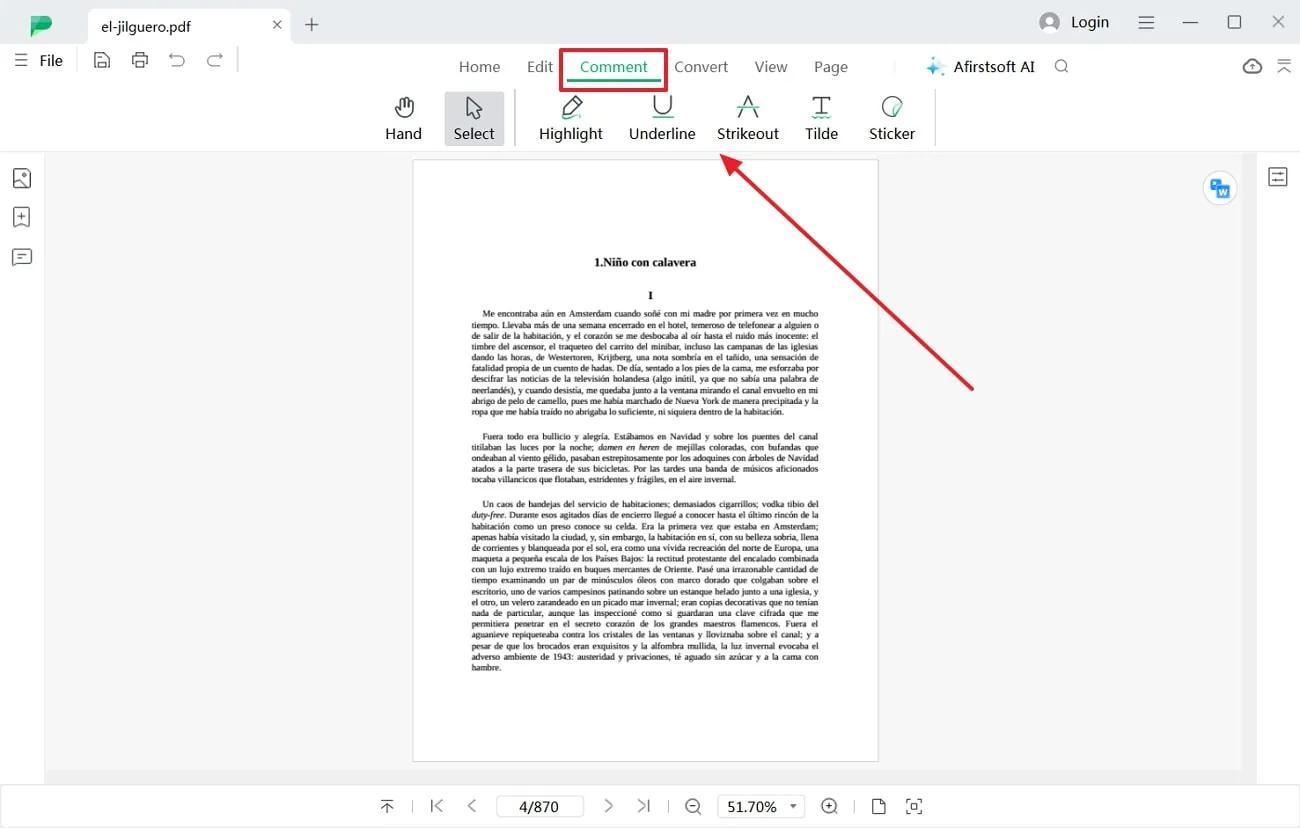Open the thumbnails panel in left sidebar
1300x828 pixels.
click(22, 178)
